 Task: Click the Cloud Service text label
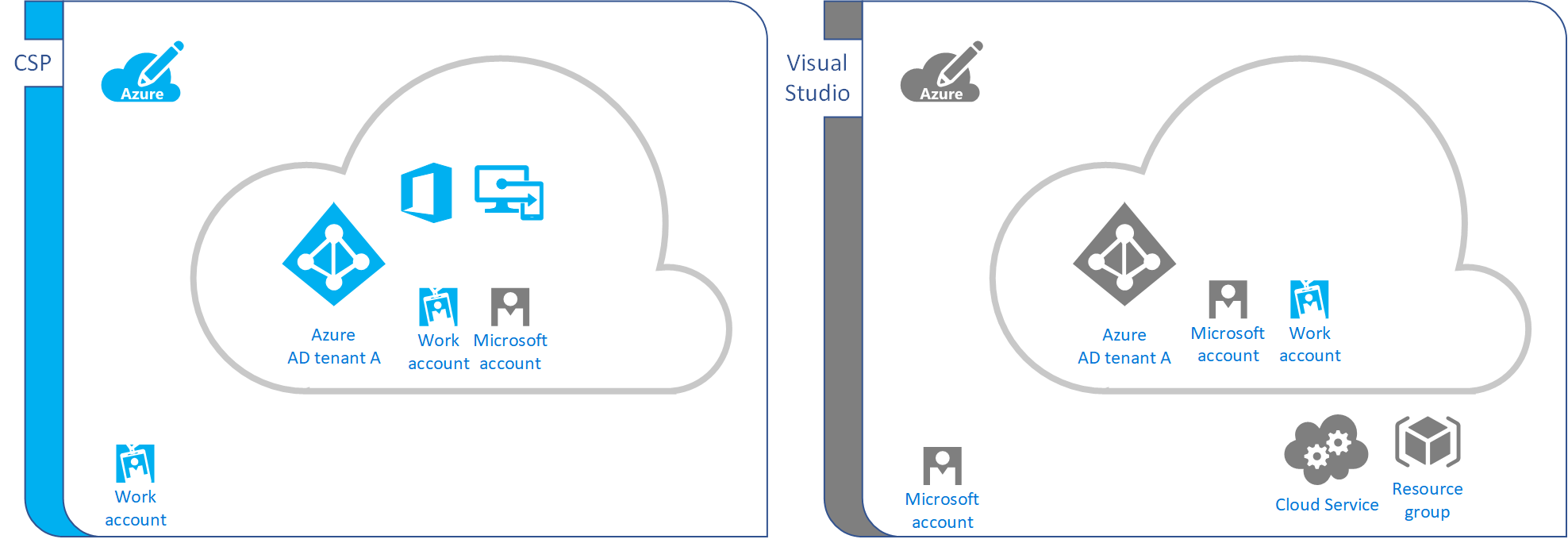click(x=1326, y=505)
